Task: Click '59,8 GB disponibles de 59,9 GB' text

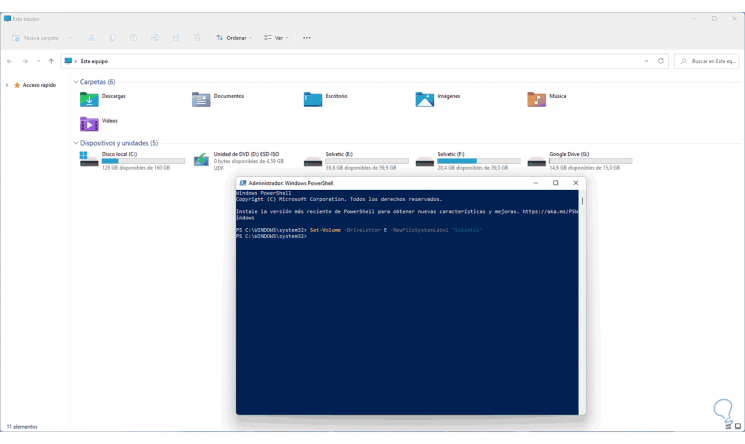Action: [x=361, y=168]
